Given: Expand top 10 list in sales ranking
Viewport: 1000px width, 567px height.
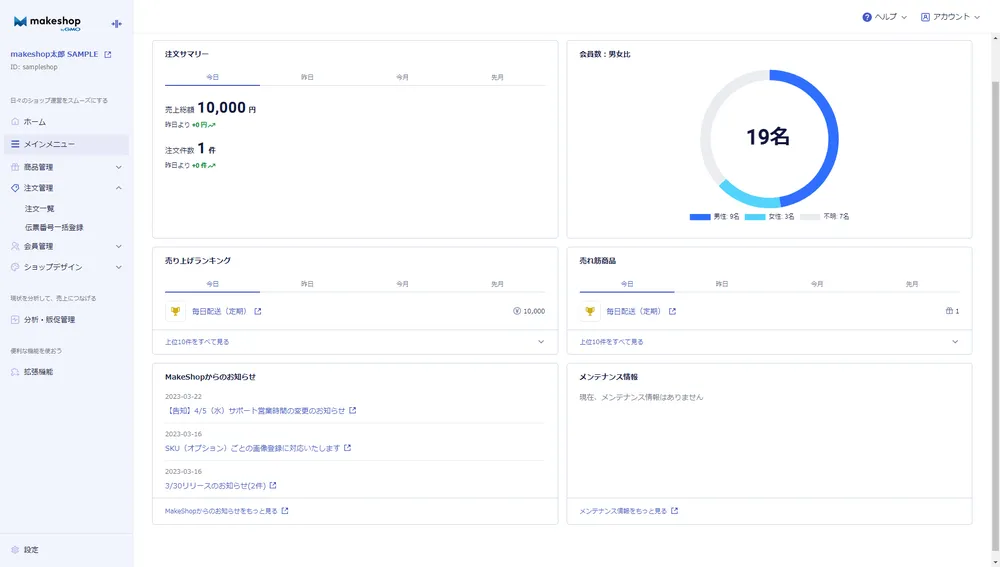Looking at the screenshot, I should click(541, 342).
